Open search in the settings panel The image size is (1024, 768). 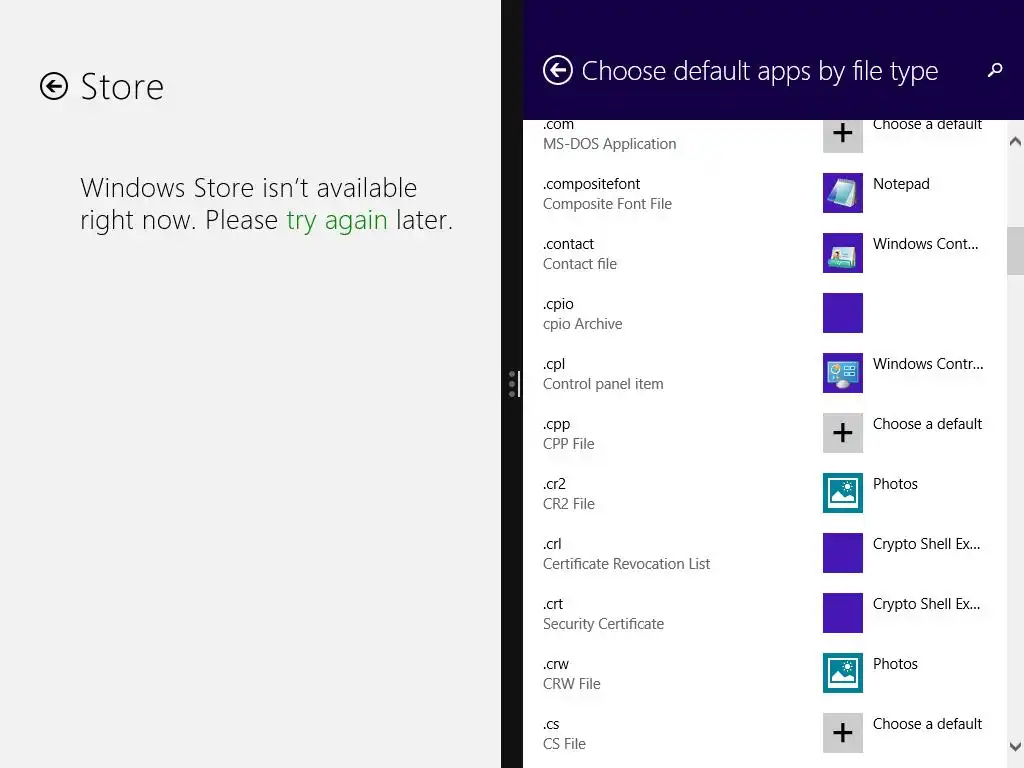pyautogui.click(x=995, y=70)
